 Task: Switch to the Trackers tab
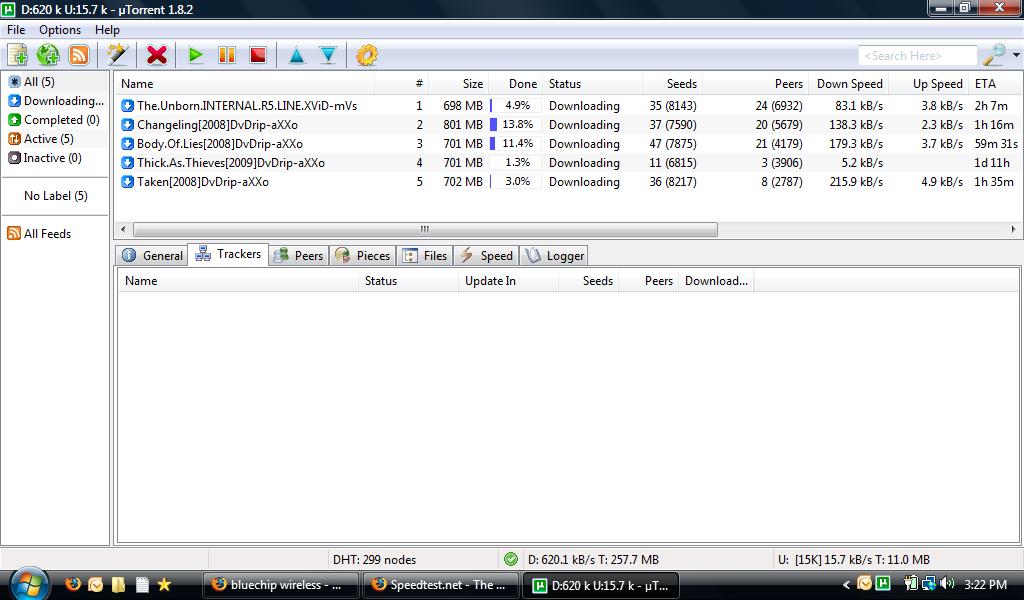point(229,254)
